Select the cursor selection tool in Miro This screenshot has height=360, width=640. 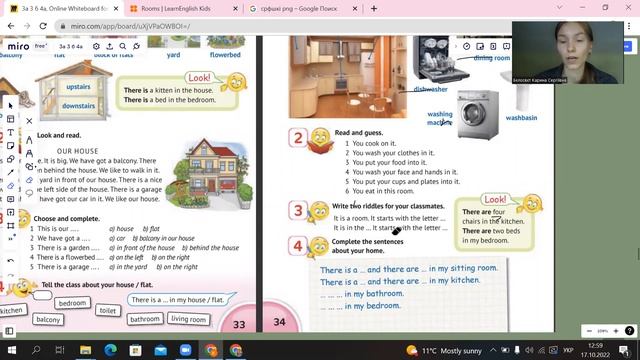(11, 106)
